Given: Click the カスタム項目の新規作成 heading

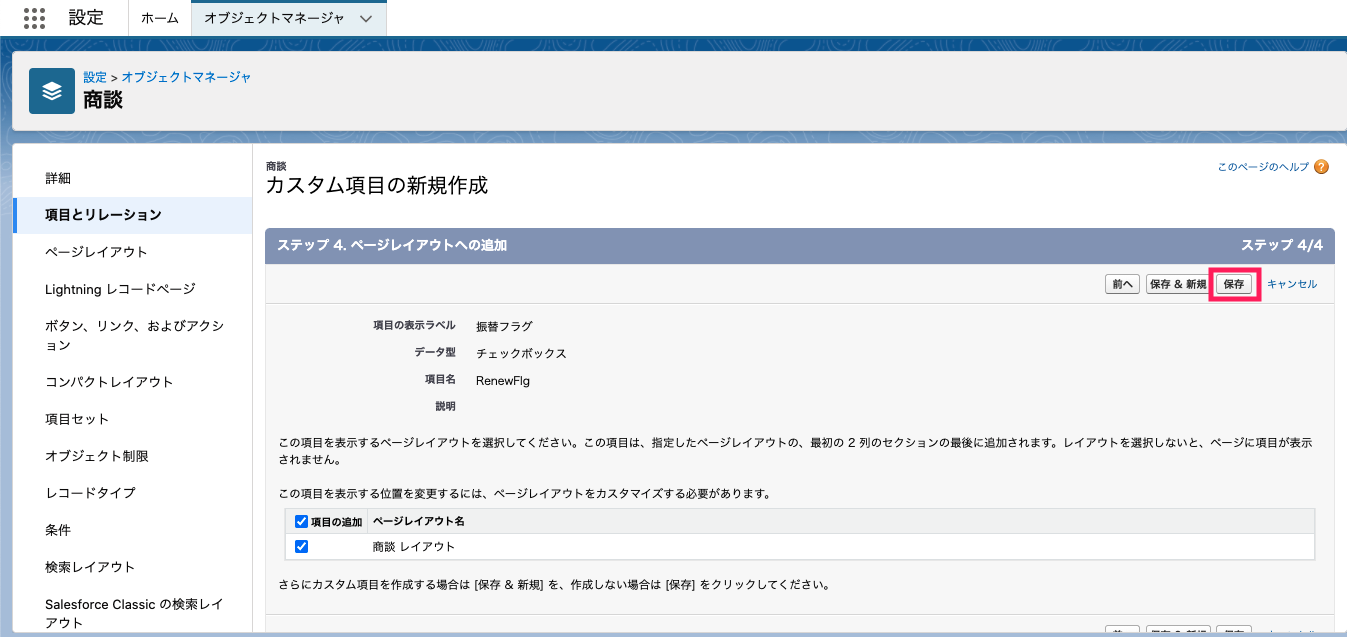Looking at the screenshot, I should click(x=377, y=186).
